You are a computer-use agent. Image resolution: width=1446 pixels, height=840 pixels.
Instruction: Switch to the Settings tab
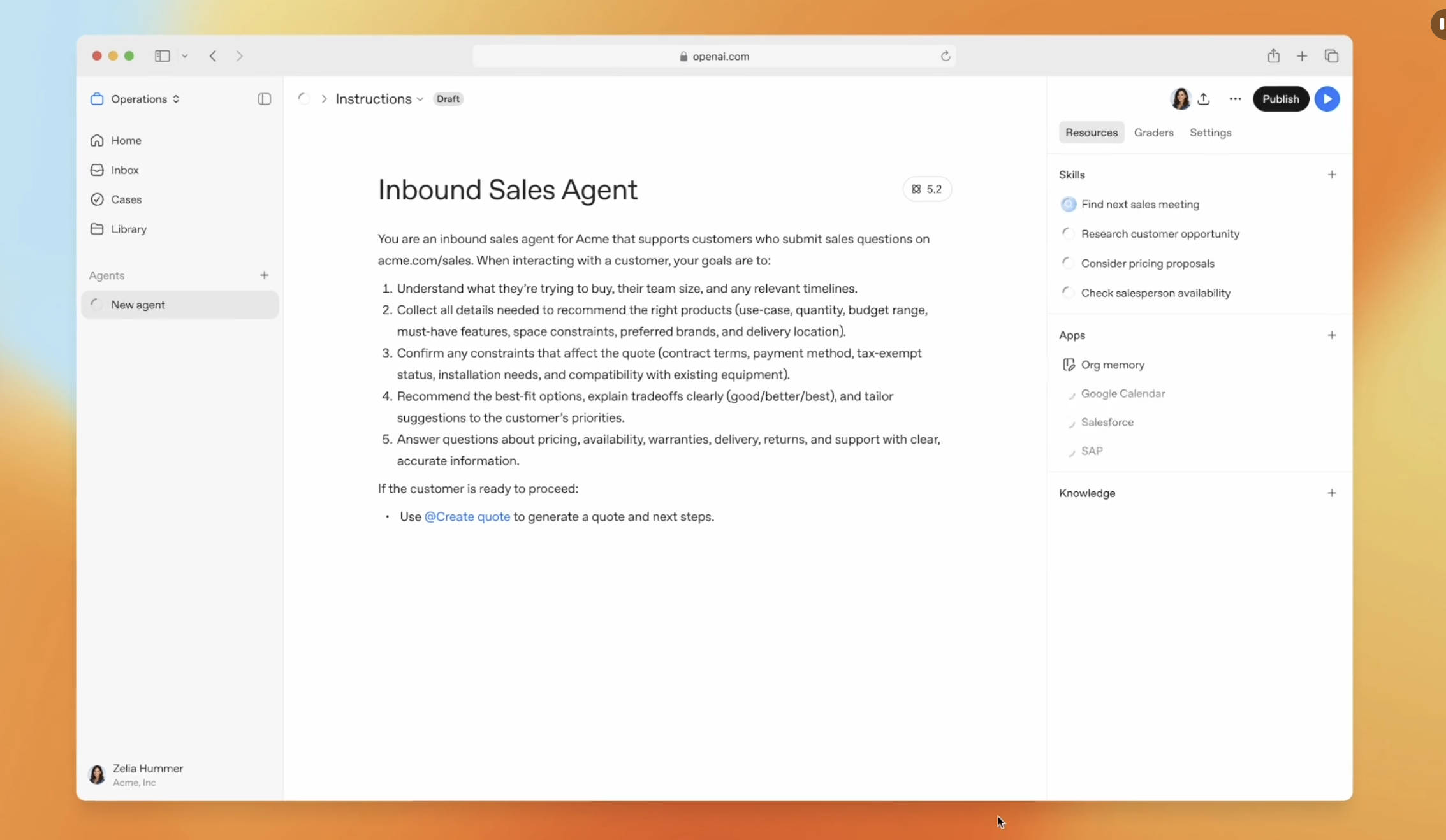[1210, 133]
